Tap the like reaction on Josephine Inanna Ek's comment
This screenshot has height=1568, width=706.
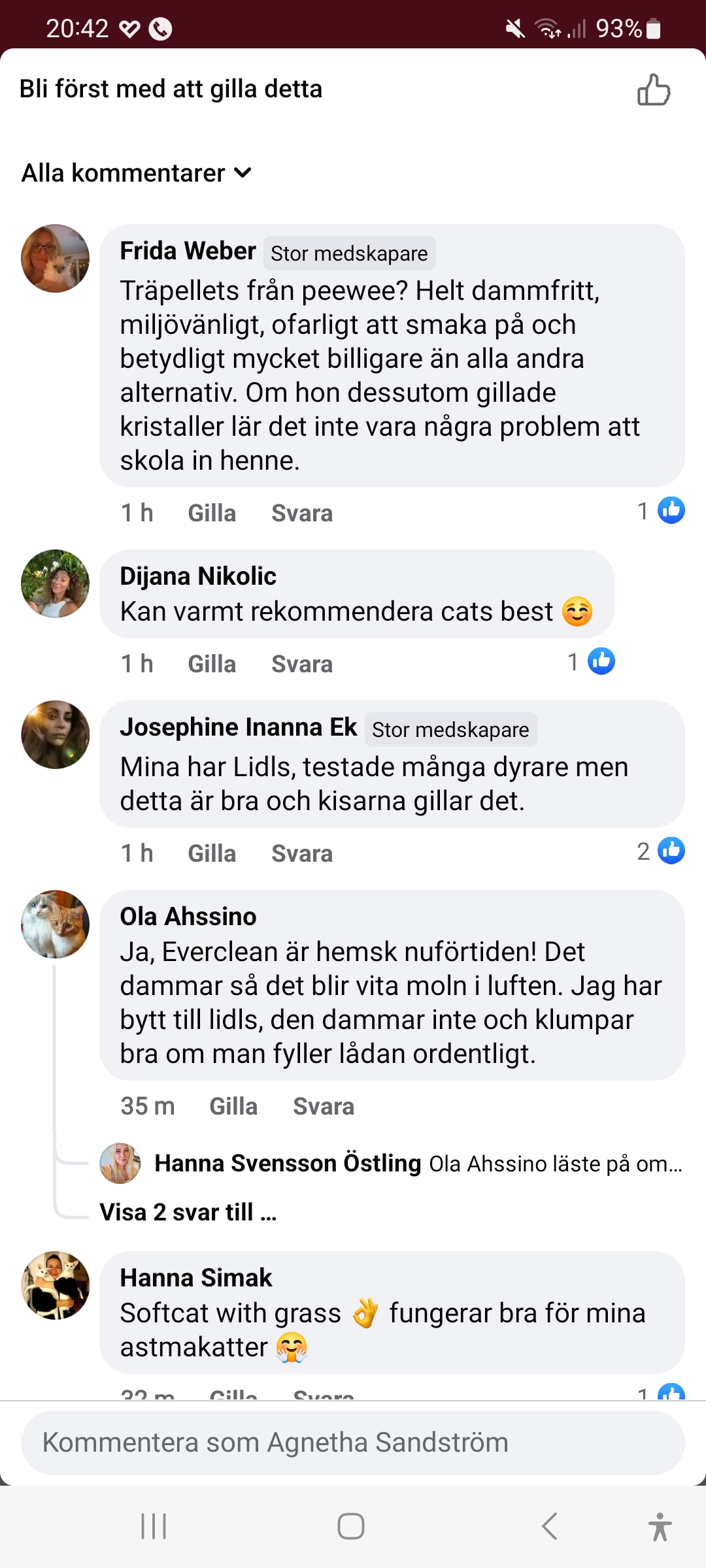(671, 851)
